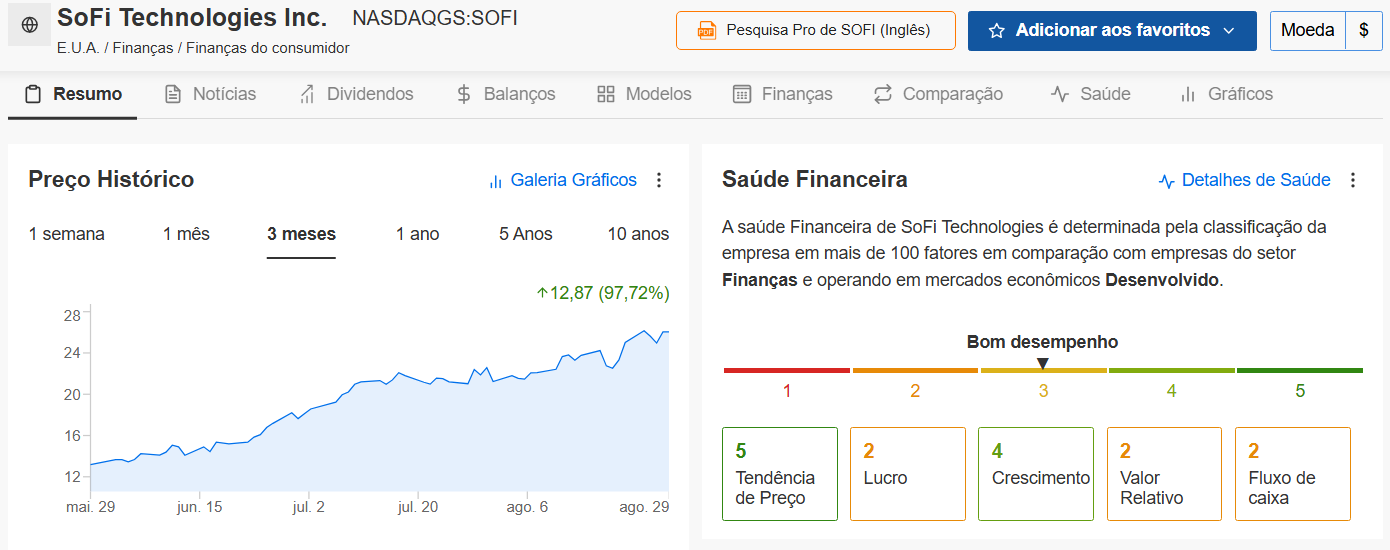The image size is (1390, 550).
Task: Select the 1 ano price range
Action: coord(418,234)
